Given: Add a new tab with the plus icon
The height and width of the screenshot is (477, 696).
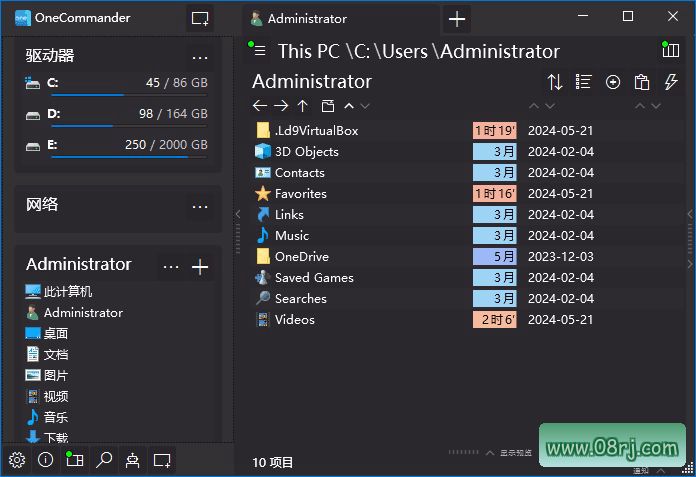Looking at the screenshot, I should coord(457,19).
